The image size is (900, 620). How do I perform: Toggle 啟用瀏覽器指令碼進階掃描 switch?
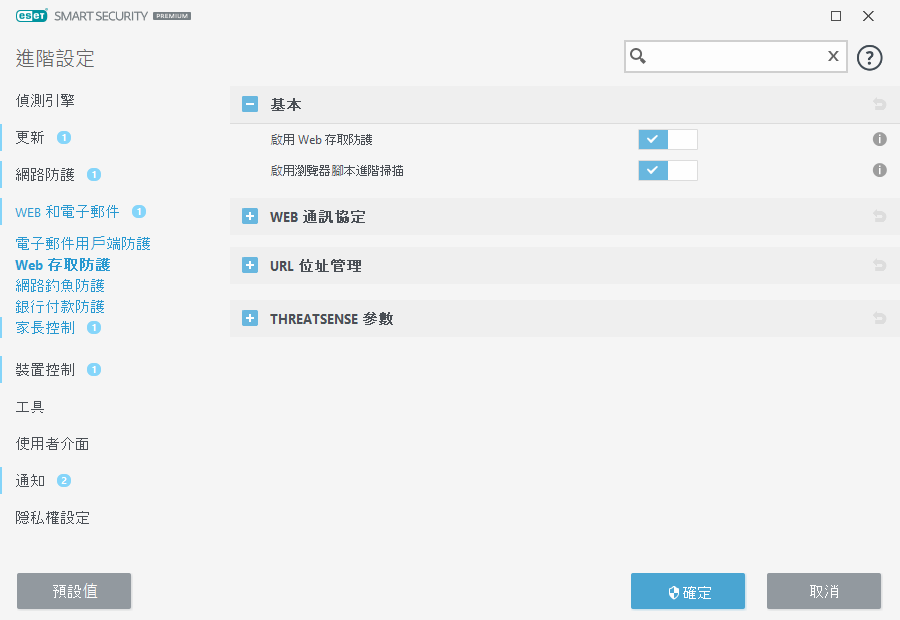tap(667, 171)
